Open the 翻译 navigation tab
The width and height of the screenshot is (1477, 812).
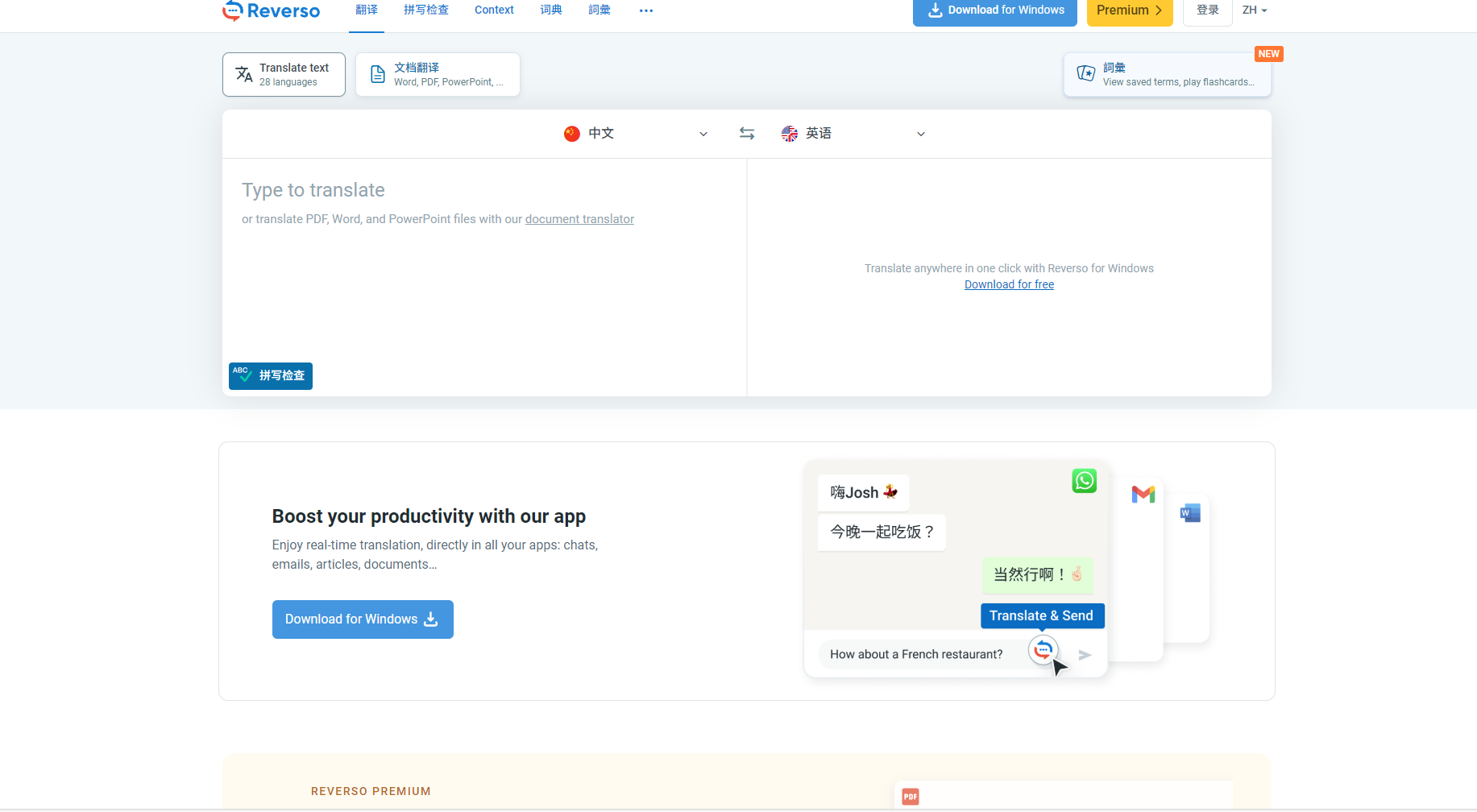(367, 10)
